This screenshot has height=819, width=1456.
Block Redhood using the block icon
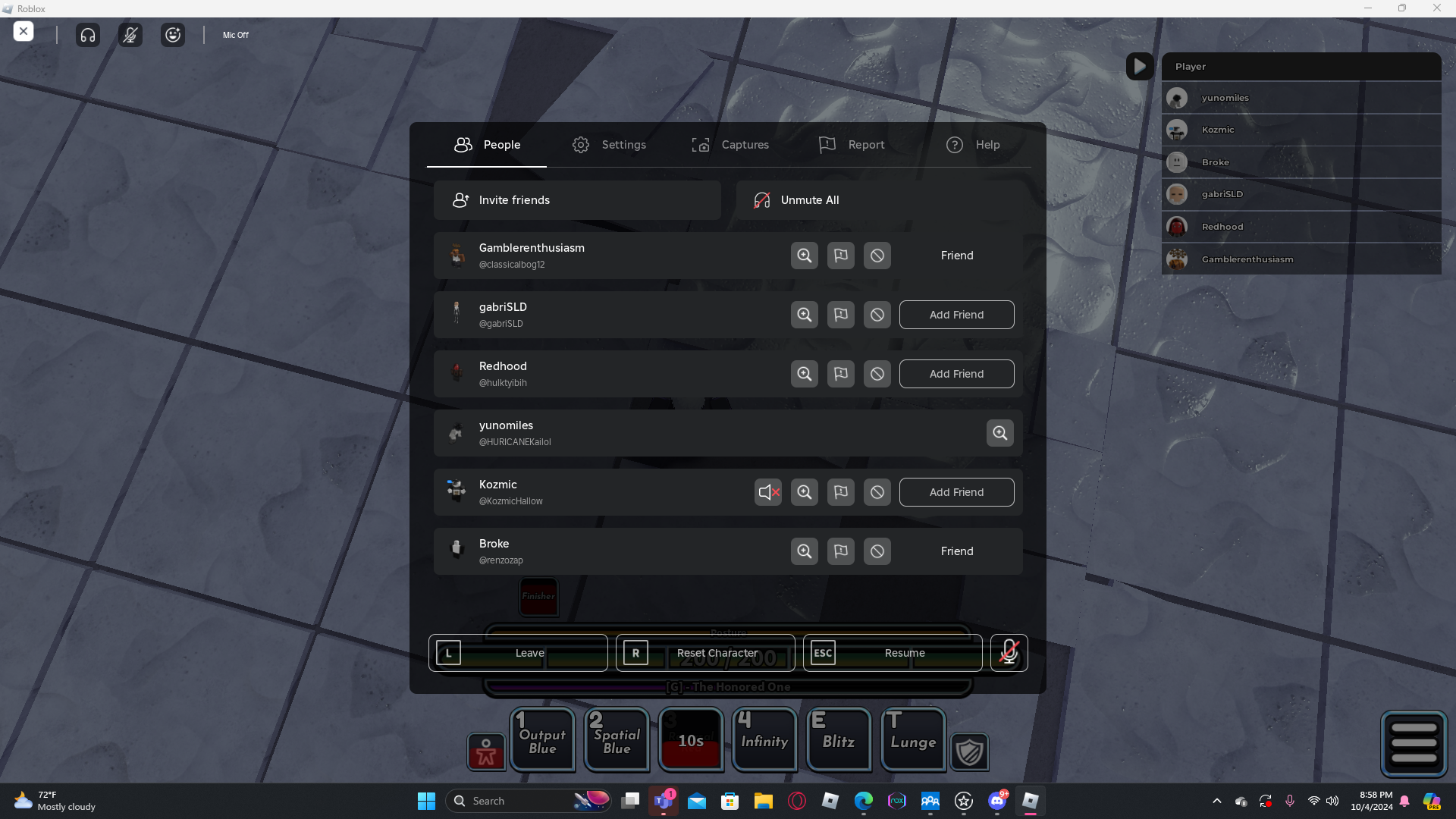point(877,374)
